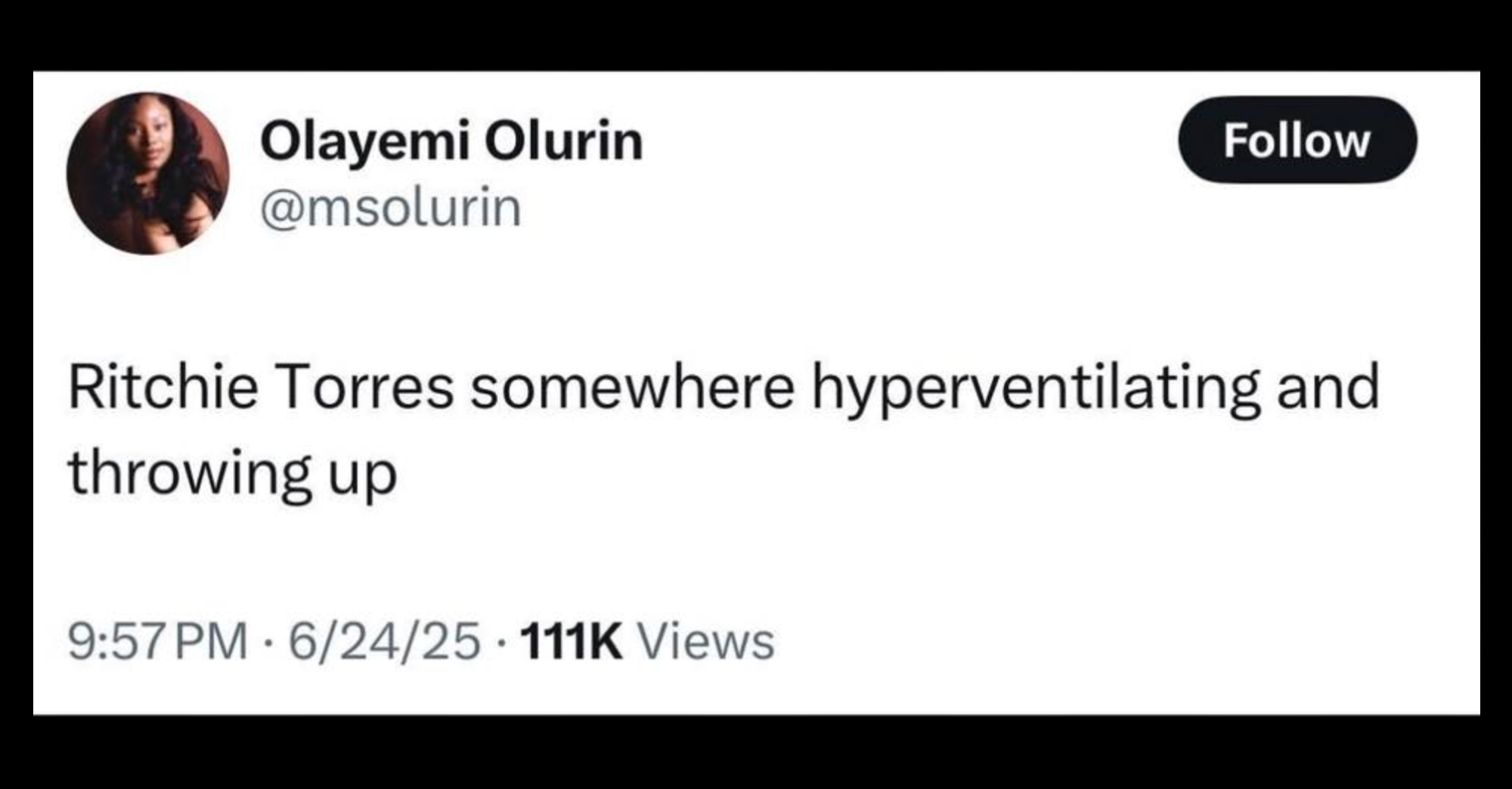Open the Olayemi Olurin display name
1512x789 pixels.
coord(451,141)
